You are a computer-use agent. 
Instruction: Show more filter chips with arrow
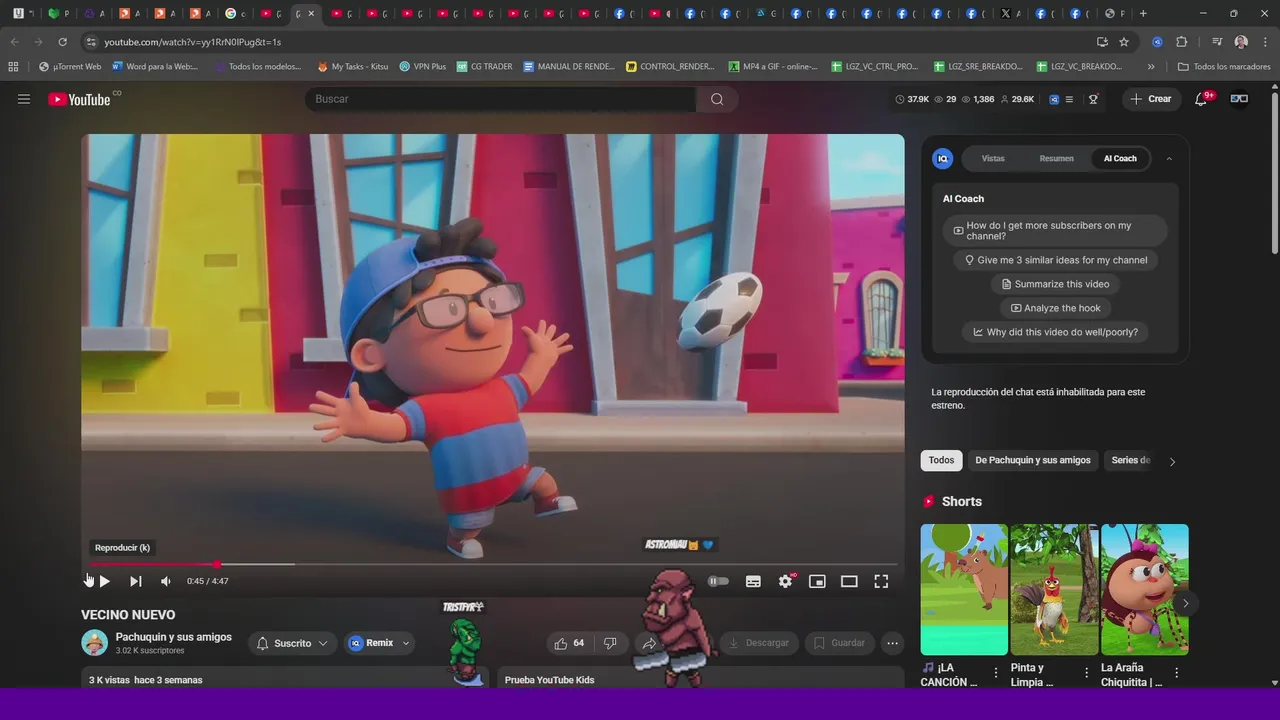pyautogui.click(x=1172, y=461)
